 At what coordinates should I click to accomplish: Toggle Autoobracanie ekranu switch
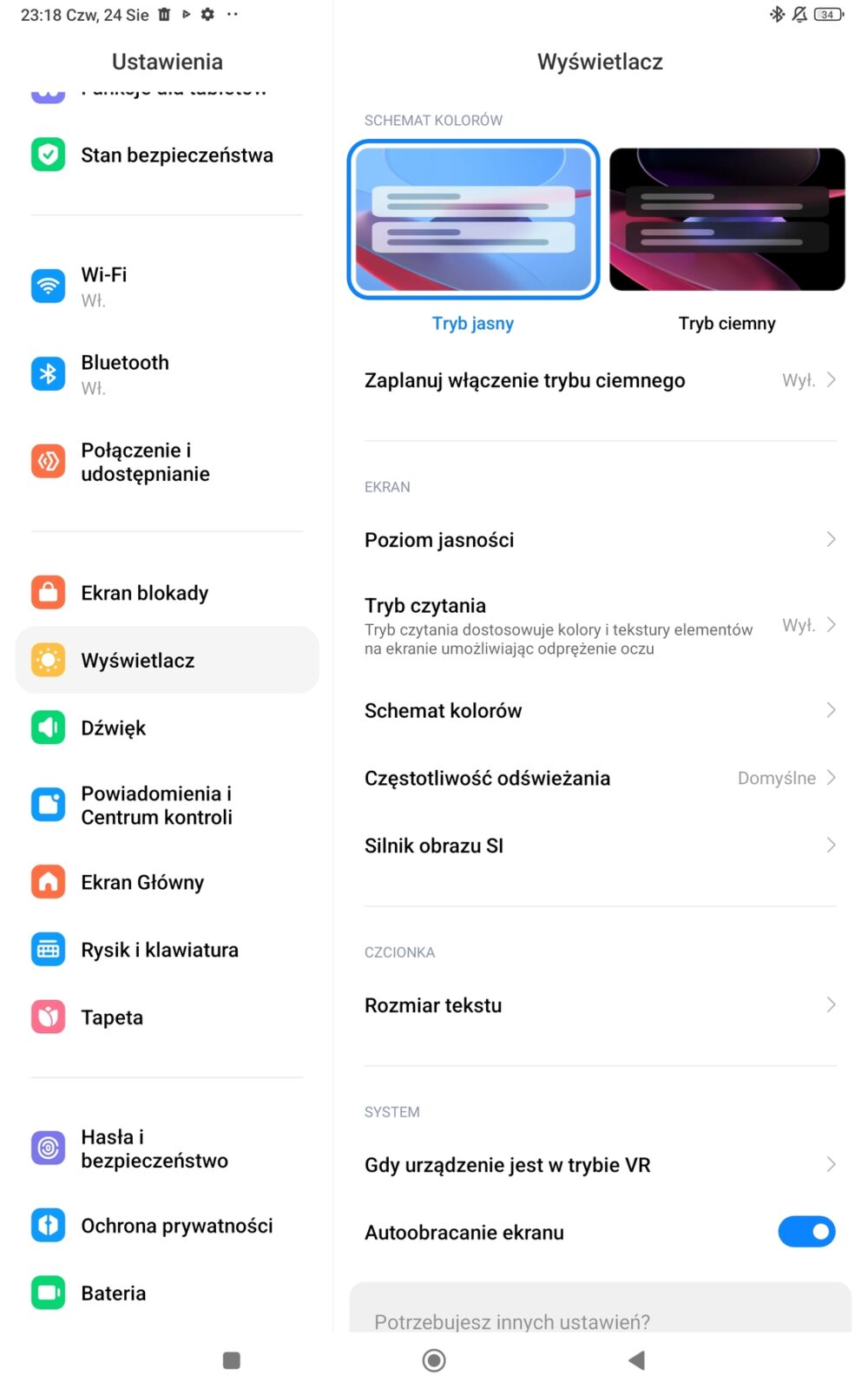[x=806, y=1231]
